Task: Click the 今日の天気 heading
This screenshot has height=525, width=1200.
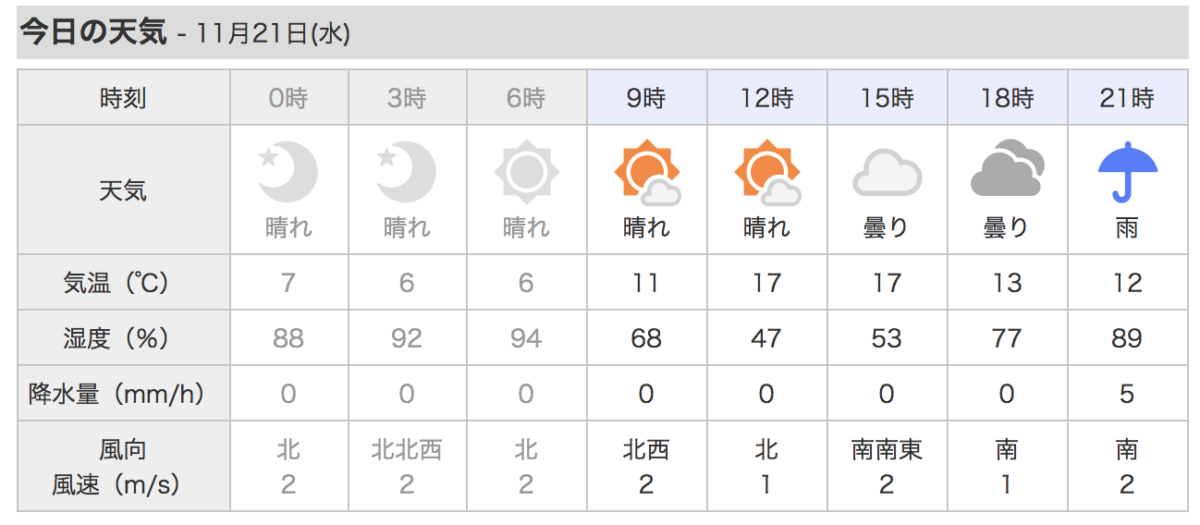Action: click(93, 32)
